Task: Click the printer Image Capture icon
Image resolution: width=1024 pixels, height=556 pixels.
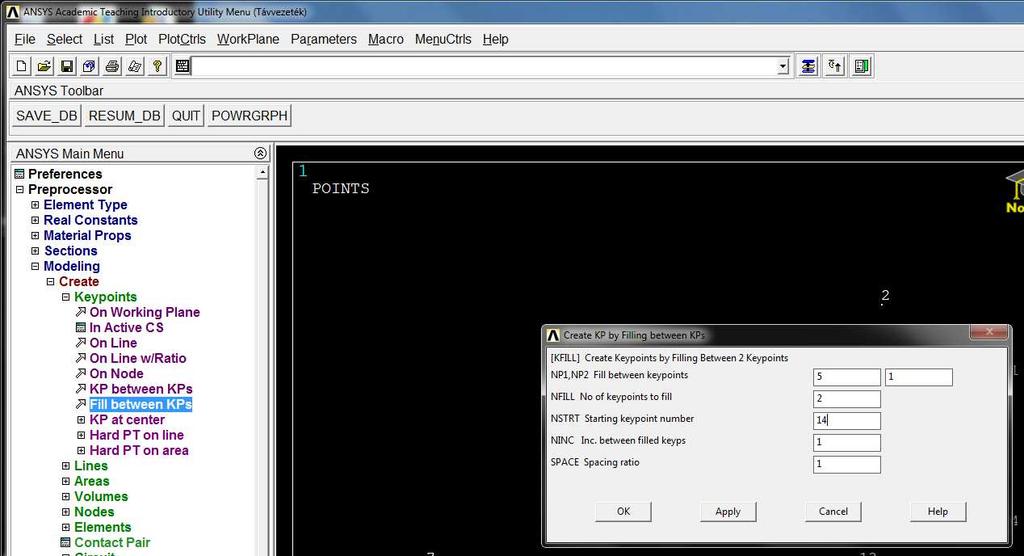Action: pos(112,66)
